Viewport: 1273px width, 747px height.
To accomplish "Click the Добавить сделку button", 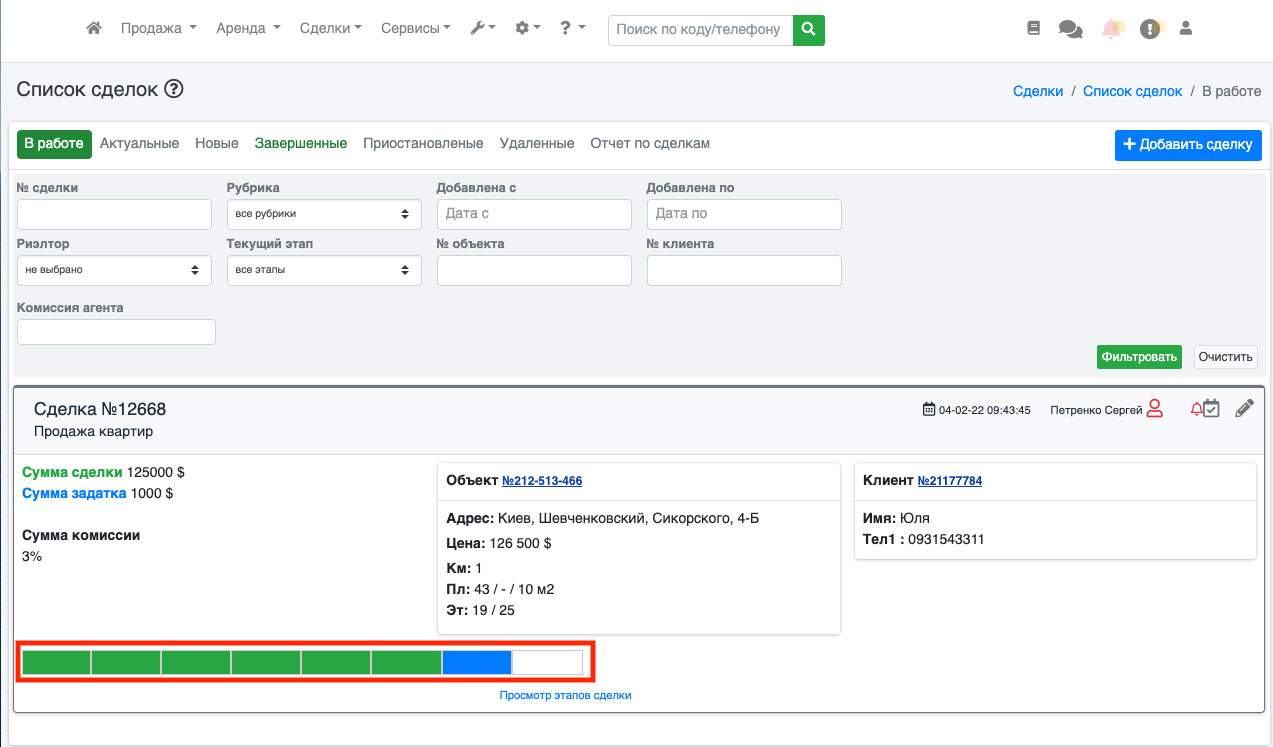I will point(1188,145).
